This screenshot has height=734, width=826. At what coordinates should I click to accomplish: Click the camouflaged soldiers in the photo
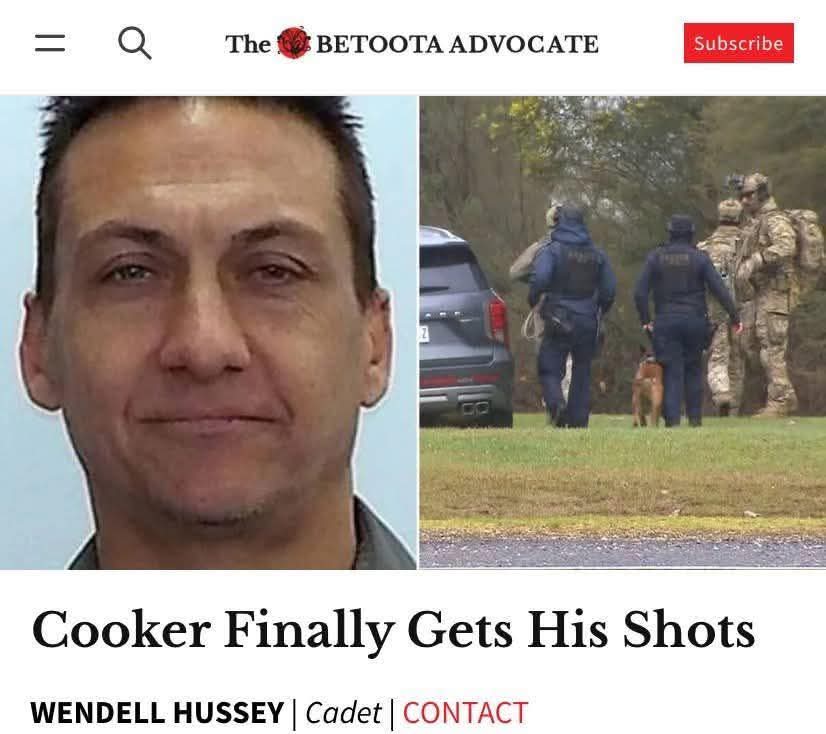pyautogui.click(x=759, y=295)
